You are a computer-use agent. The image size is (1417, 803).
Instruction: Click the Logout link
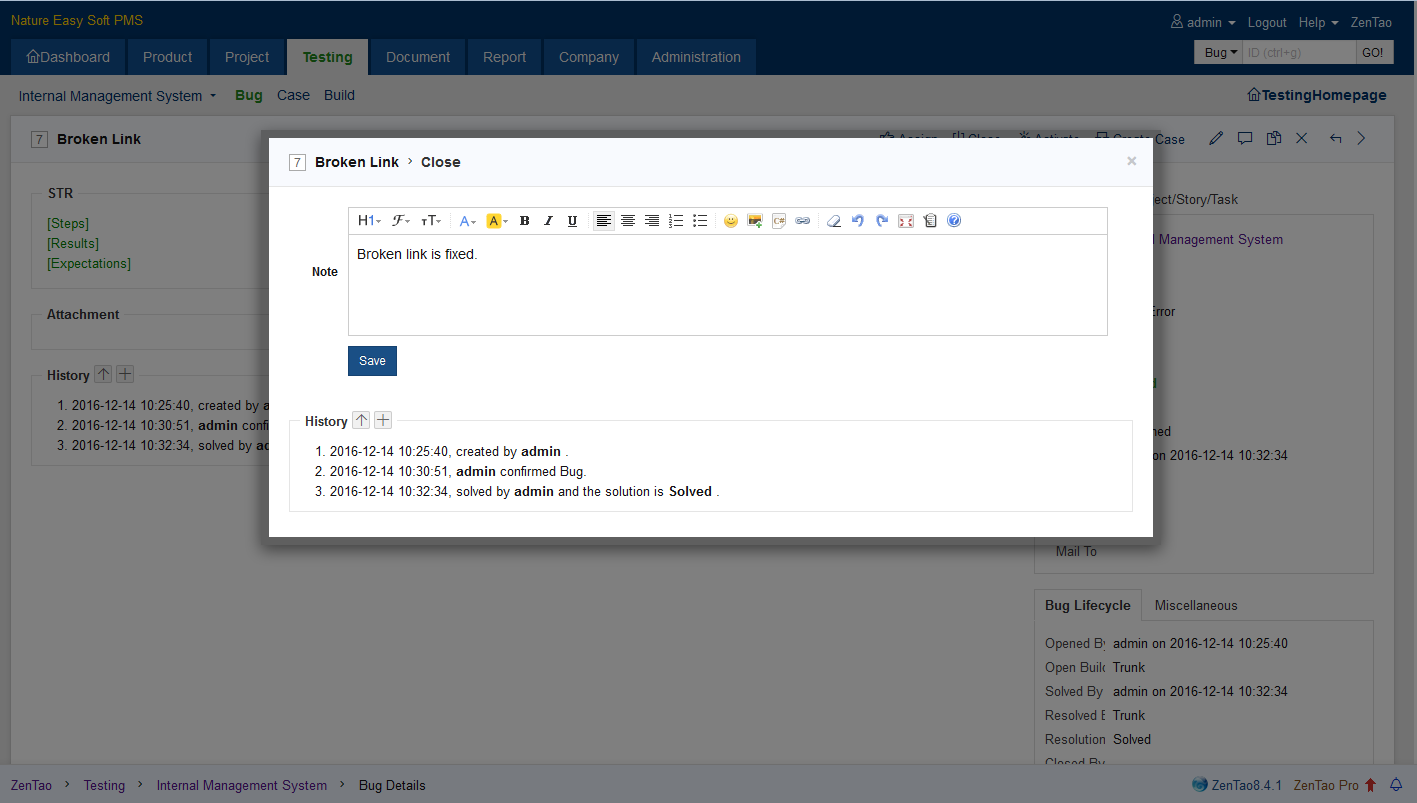pos(1267,22)
